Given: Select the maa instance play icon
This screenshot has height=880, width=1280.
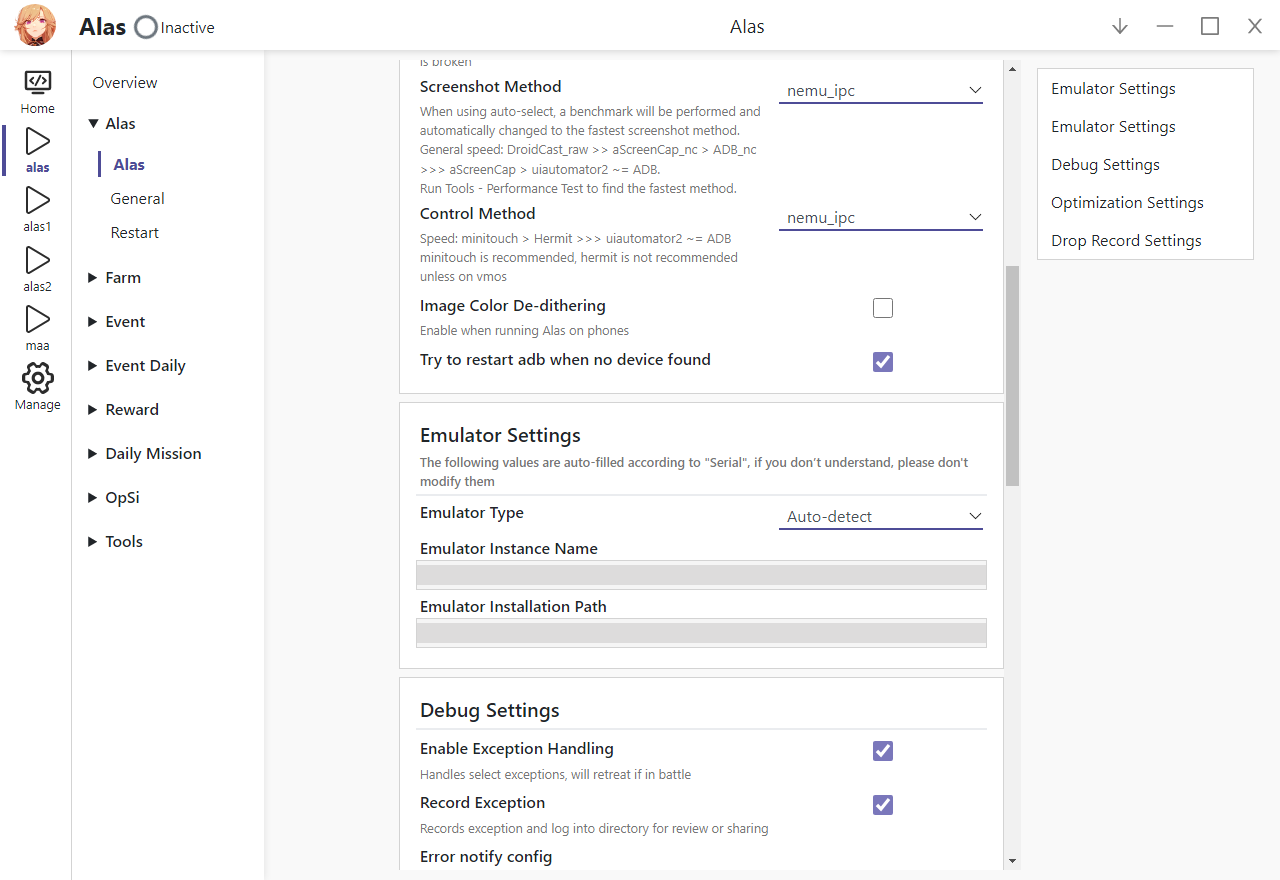Looking at the screenshot, I should tap(38, 319).
